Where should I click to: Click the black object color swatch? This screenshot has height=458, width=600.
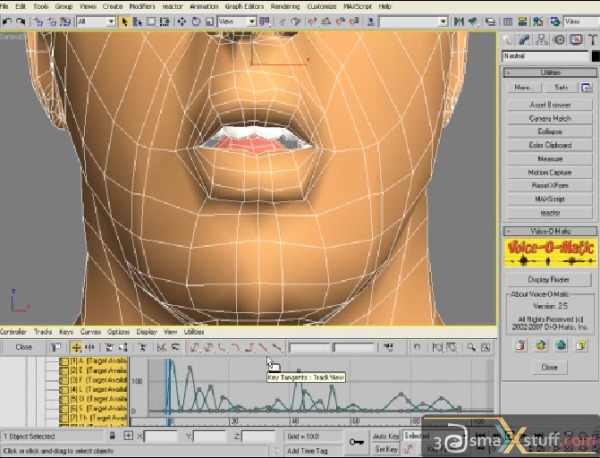click(x=595, y=56)
